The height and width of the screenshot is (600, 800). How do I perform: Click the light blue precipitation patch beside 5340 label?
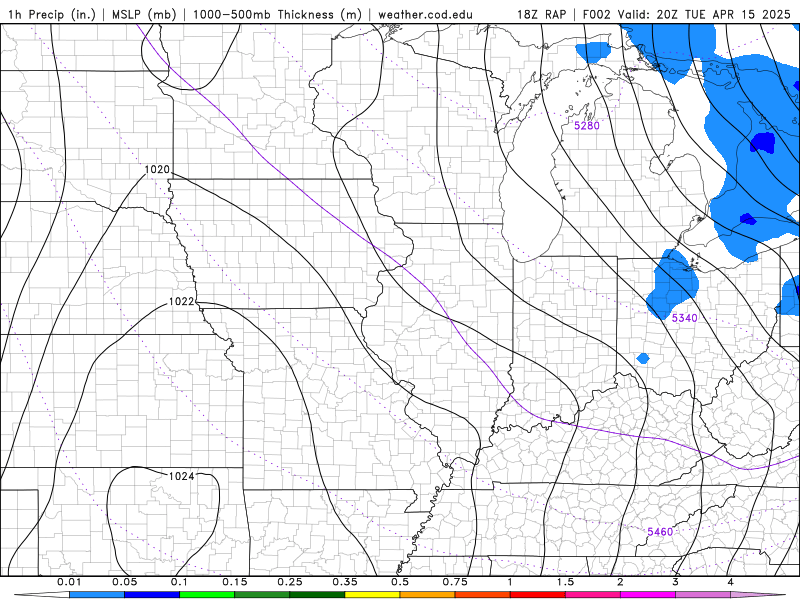pyautogui.click(x=673, y=283)
